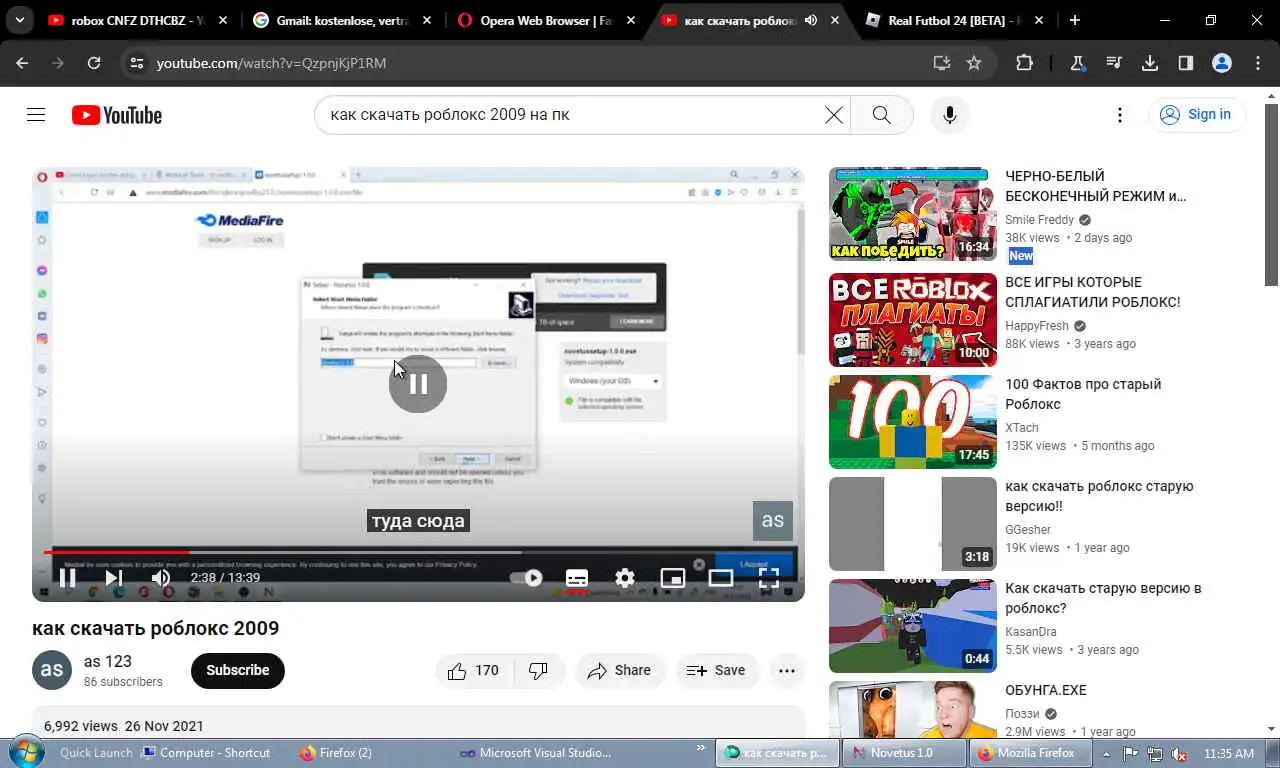The image size is (1280, 768).
Task: Close the Gmail tab
Action: tap(426, 20)
